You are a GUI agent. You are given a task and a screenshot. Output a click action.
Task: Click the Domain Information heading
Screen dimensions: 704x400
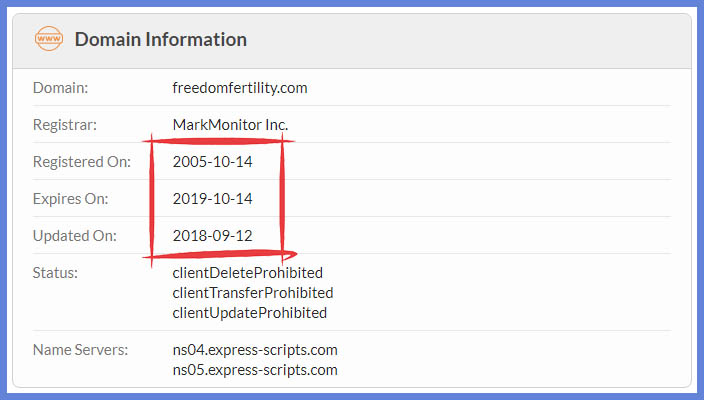[161, 40]
